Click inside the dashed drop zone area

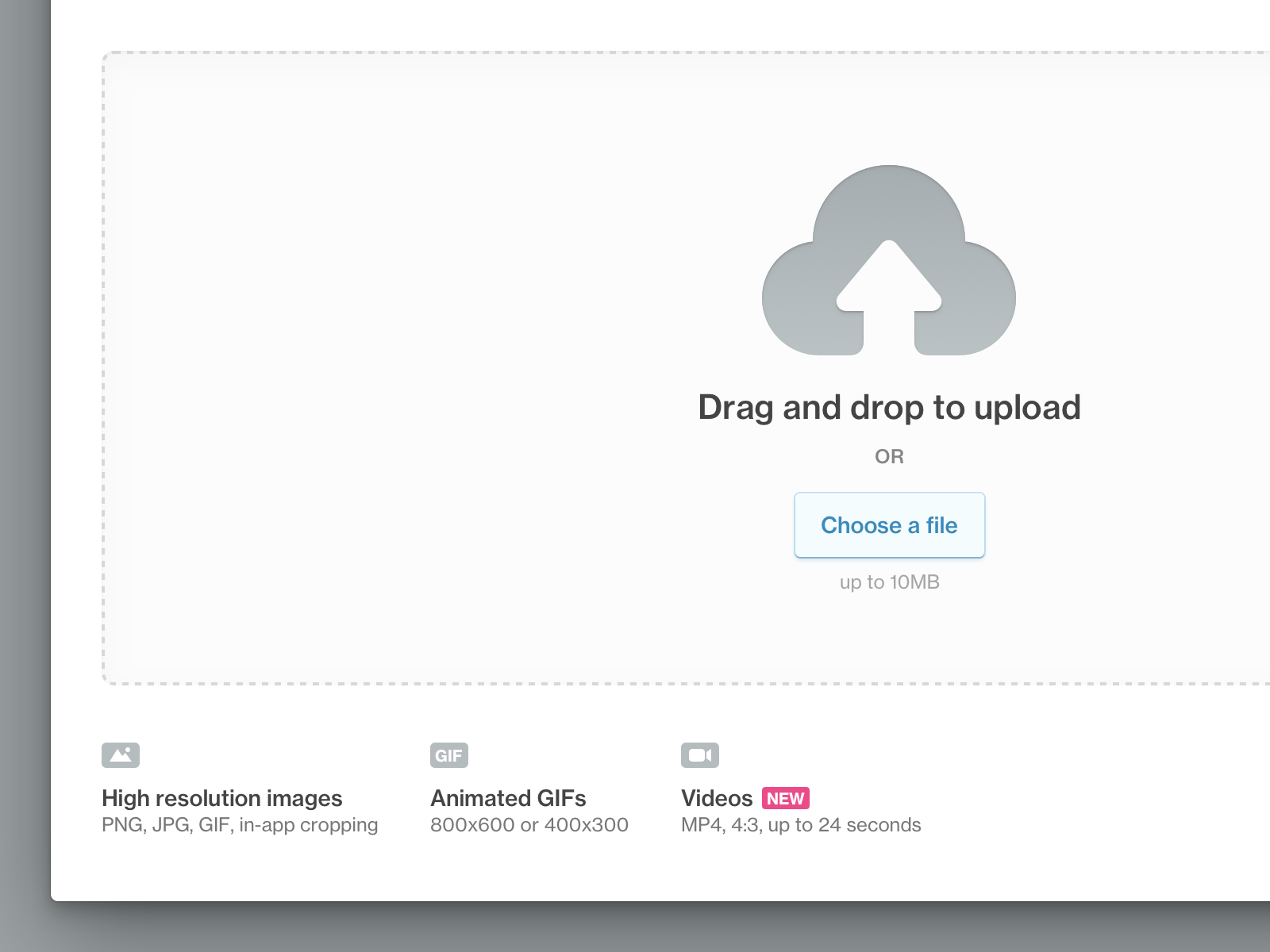coord(397,357)
